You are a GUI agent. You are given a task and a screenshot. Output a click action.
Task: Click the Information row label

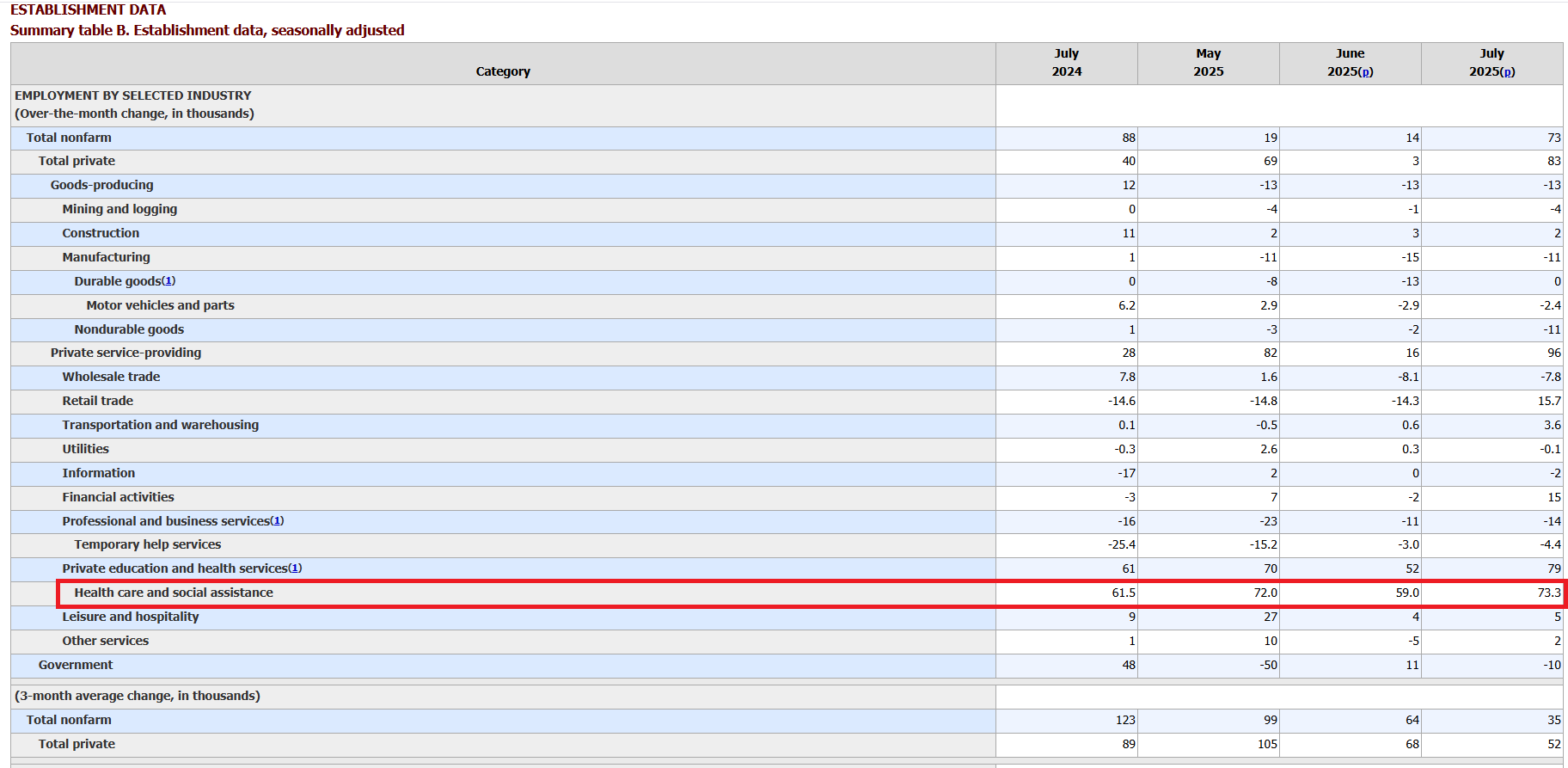[x=98, y=473]
